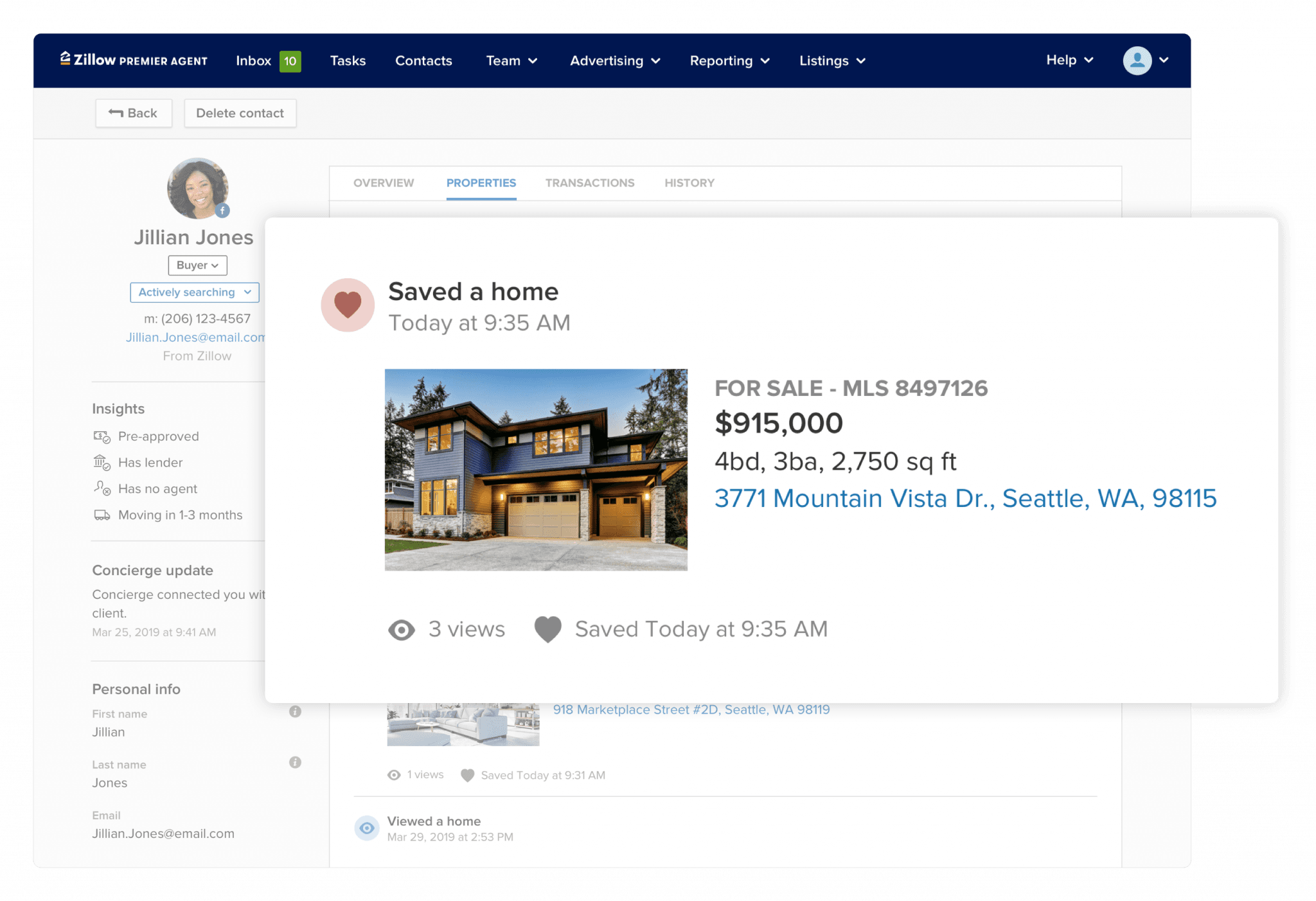Click the red heart Saved a home icon
1316x901 pixels.
point(348,305)
